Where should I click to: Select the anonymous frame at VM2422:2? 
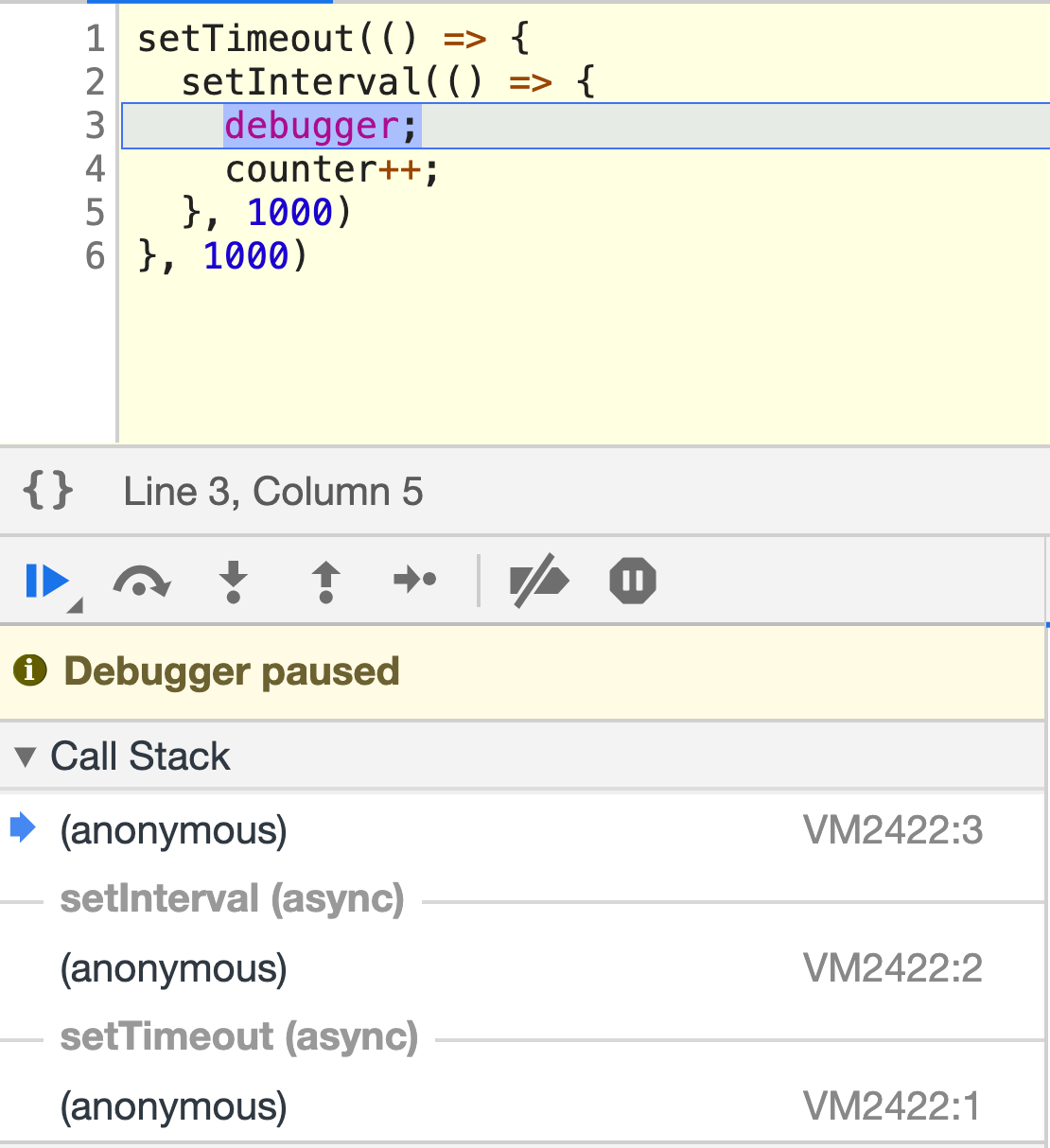click(173, 968)
